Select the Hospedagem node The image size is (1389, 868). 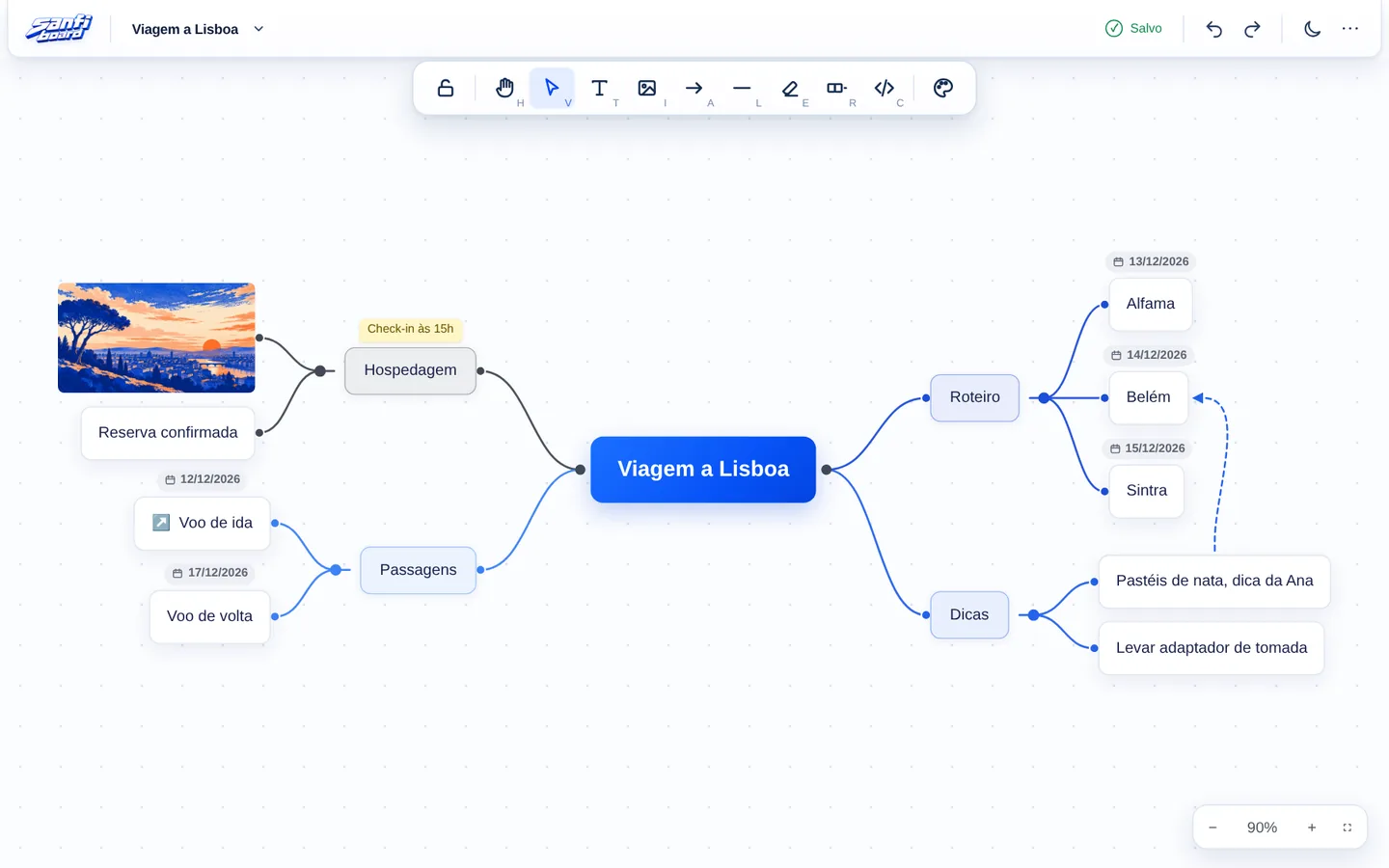click(410, 370)
